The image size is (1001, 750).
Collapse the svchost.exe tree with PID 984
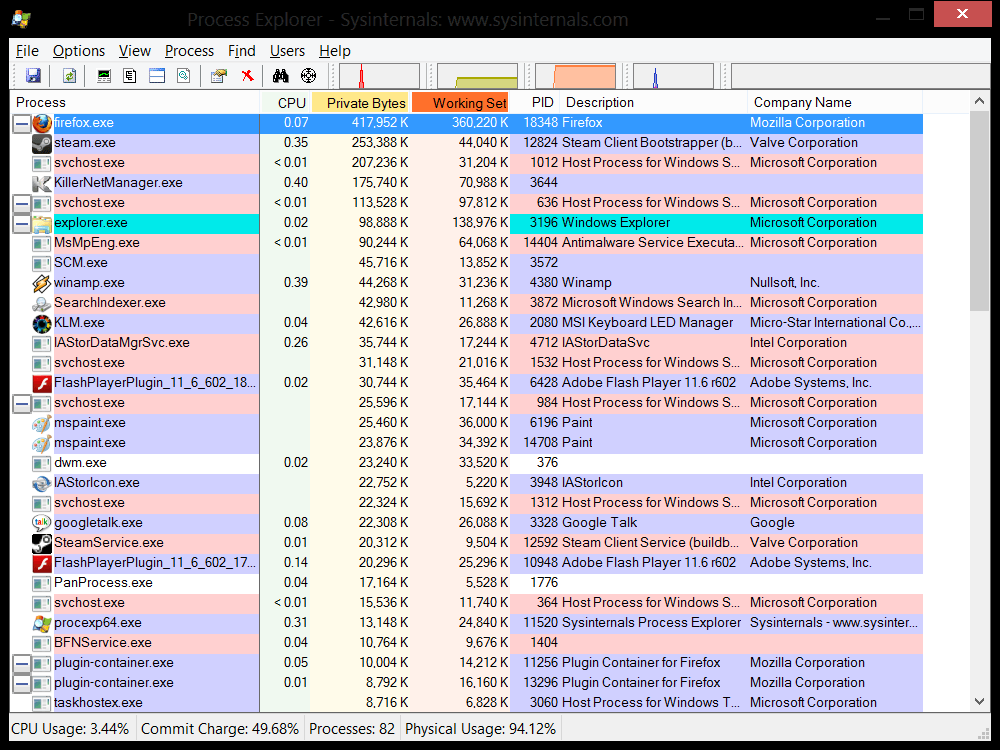click(22, 403)
